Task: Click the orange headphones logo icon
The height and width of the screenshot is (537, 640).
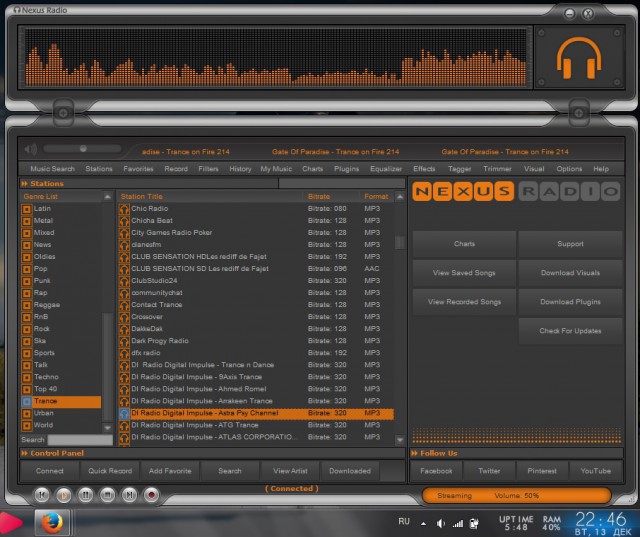Action: tap(579, 58)
